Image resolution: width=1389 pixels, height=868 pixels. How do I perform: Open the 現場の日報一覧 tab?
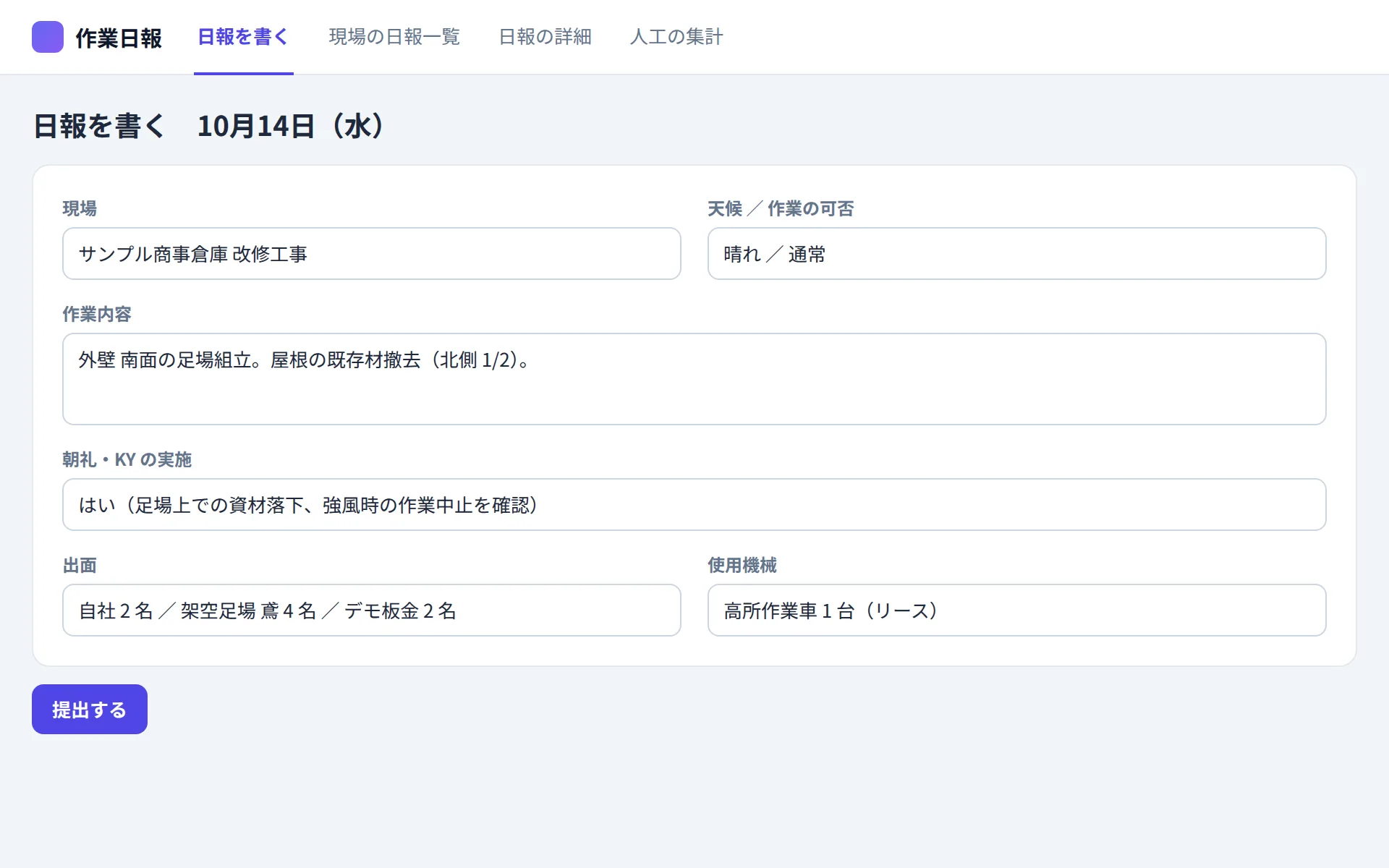[394, 37]
